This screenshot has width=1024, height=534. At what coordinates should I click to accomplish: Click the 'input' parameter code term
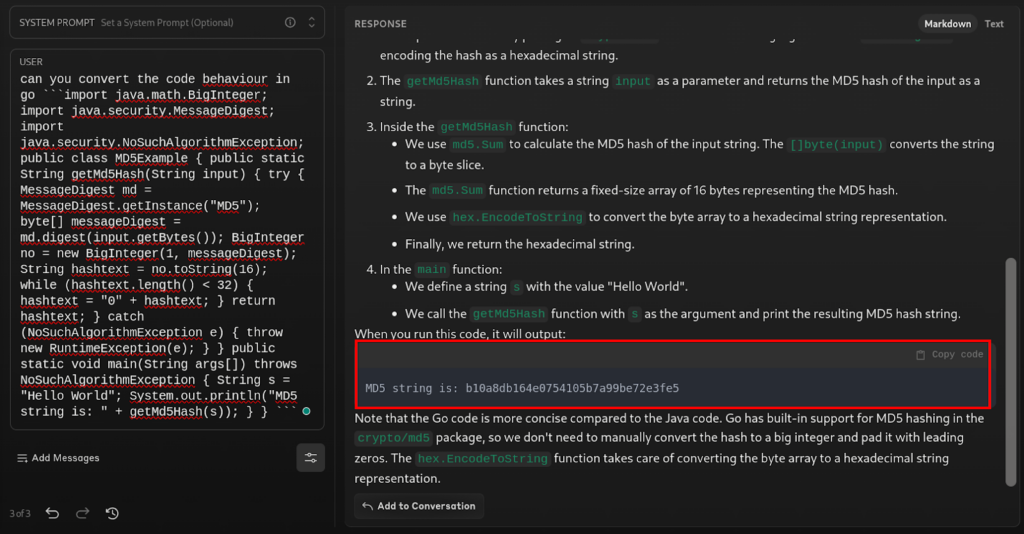[x=632, y=81]
